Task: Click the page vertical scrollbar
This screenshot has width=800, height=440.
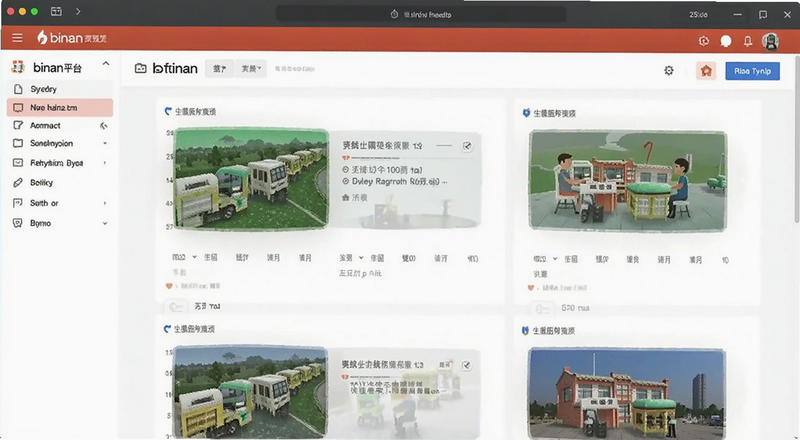Action: pyautogui.click(x=796, y=137)
